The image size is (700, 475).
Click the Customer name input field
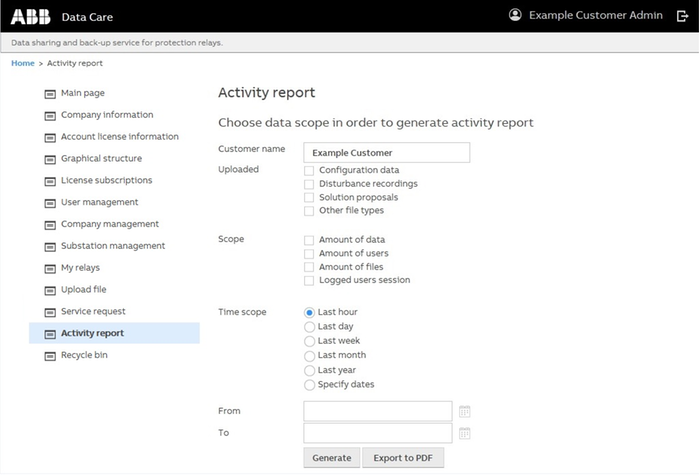(387, 153)
